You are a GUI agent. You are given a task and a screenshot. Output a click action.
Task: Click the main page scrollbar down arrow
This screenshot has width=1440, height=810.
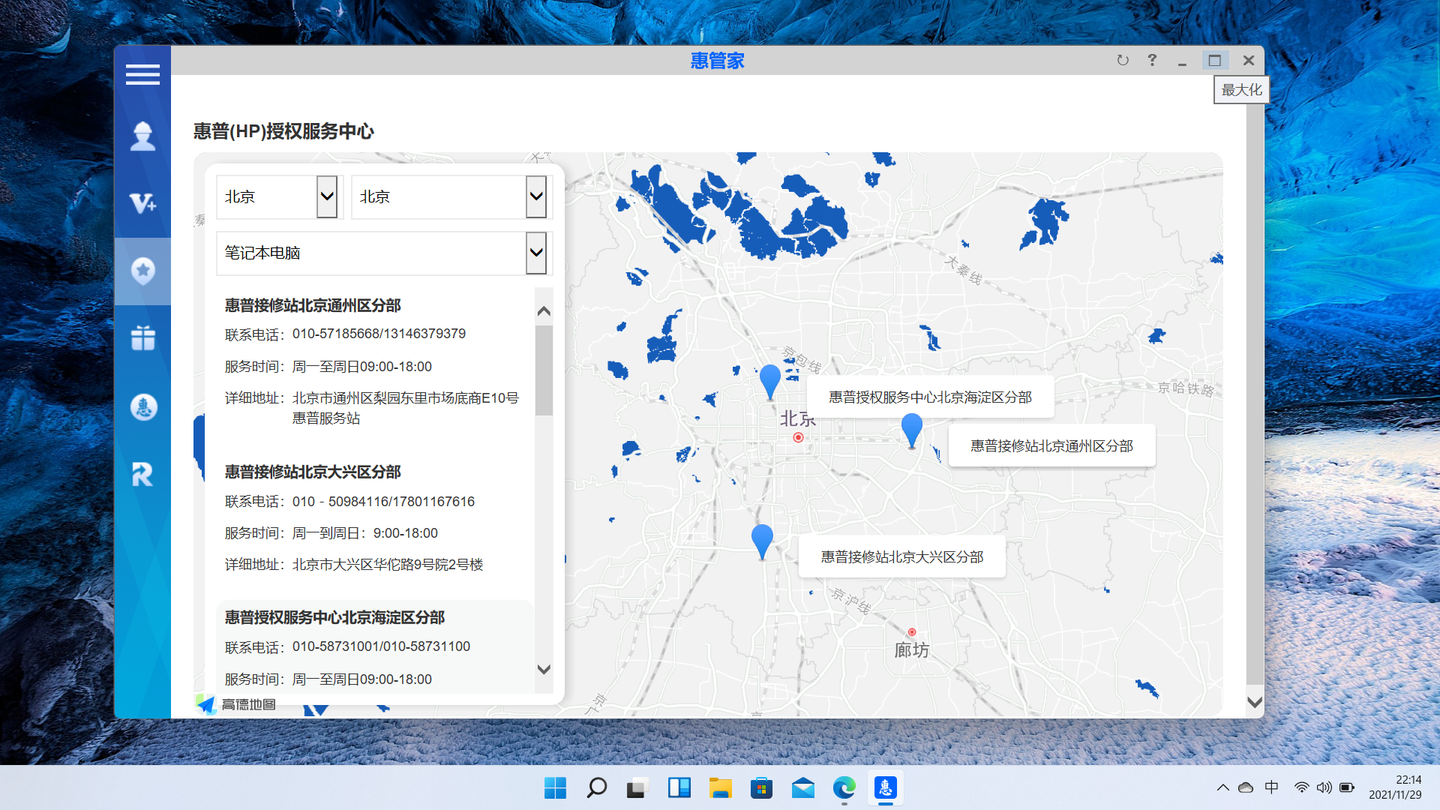[x=1255, y=703]
